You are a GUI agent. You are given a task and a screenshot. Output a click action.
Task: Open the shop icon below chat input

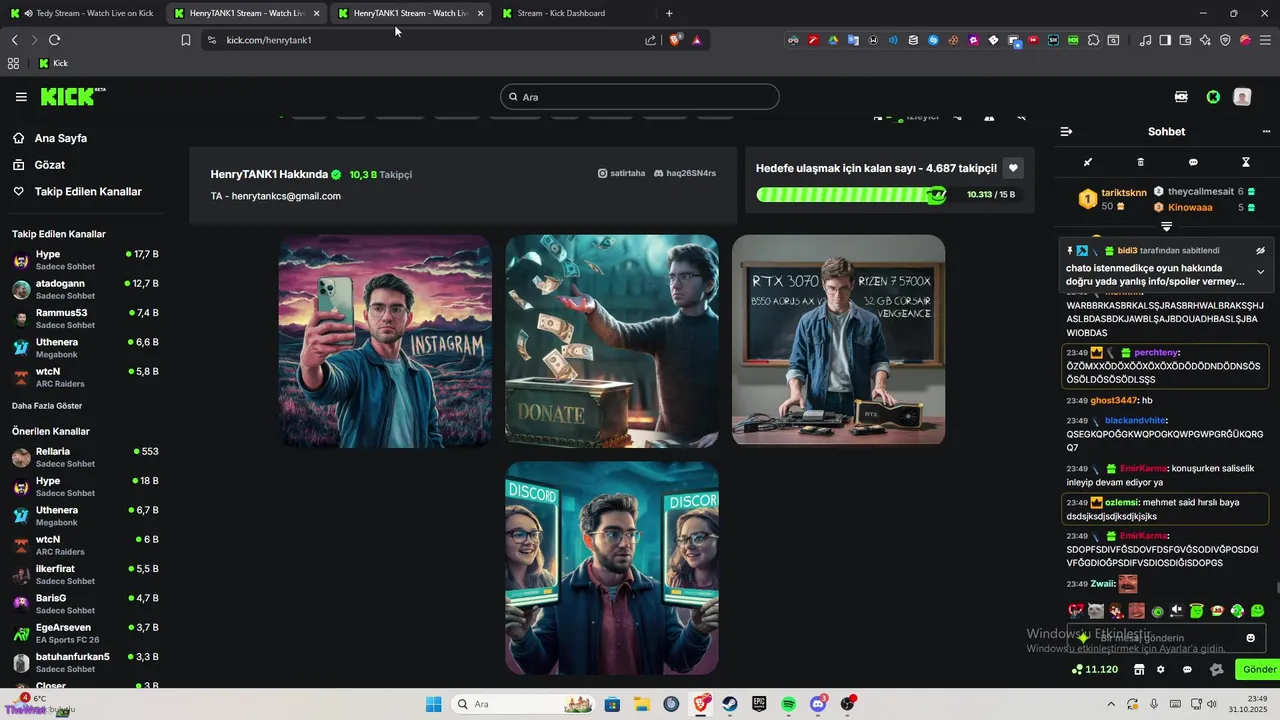(x=1138, y=669)
